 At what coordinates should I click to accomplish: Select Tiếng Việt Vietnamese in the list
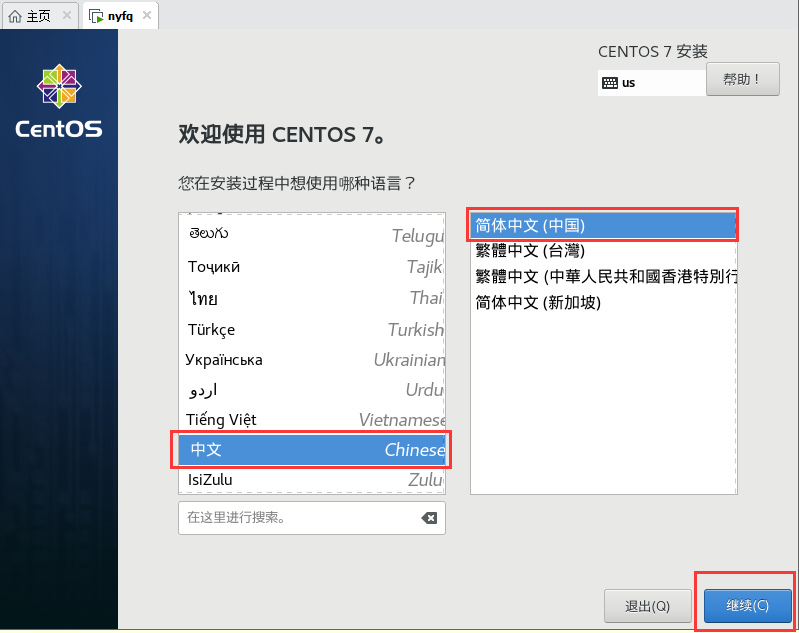coord(312,419)
